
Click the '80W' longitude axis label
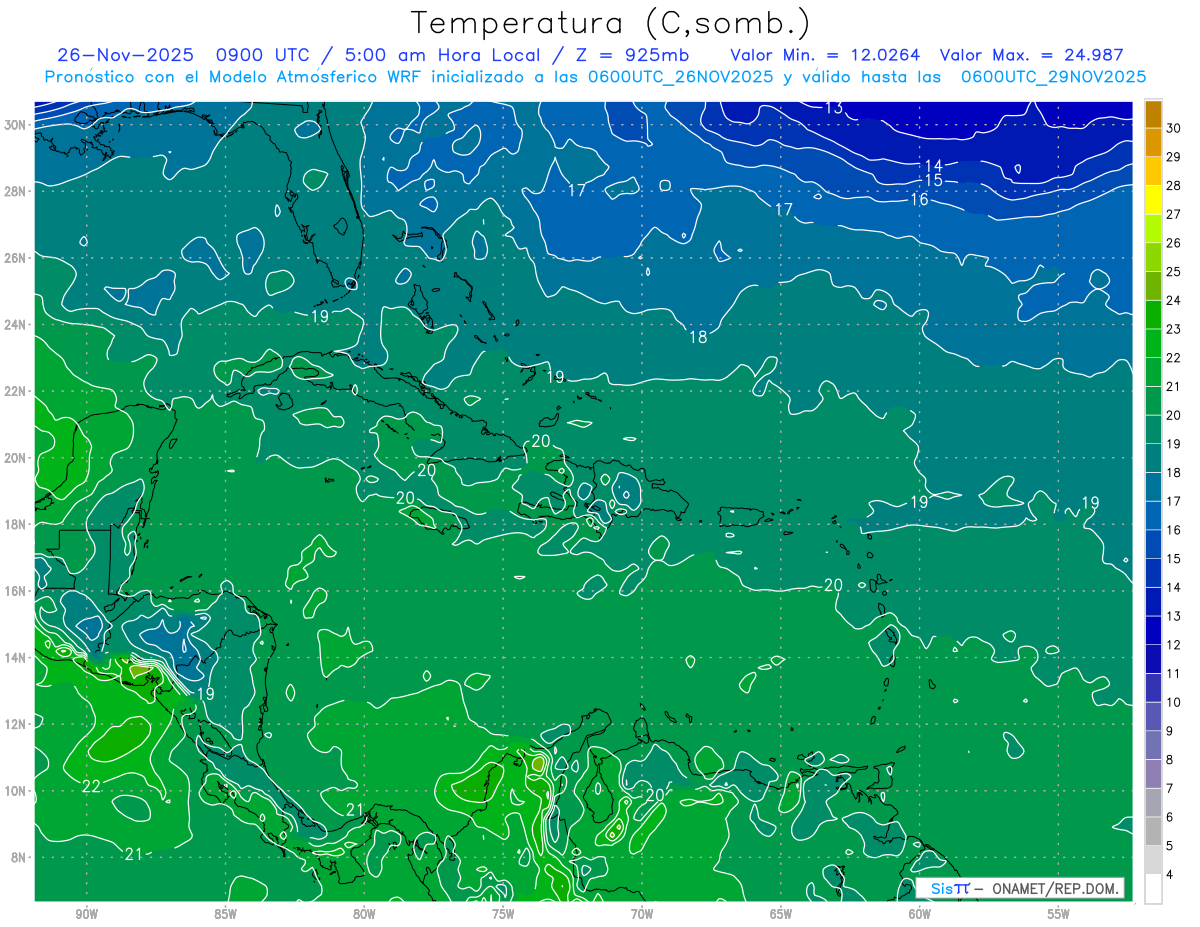point(364,915)
